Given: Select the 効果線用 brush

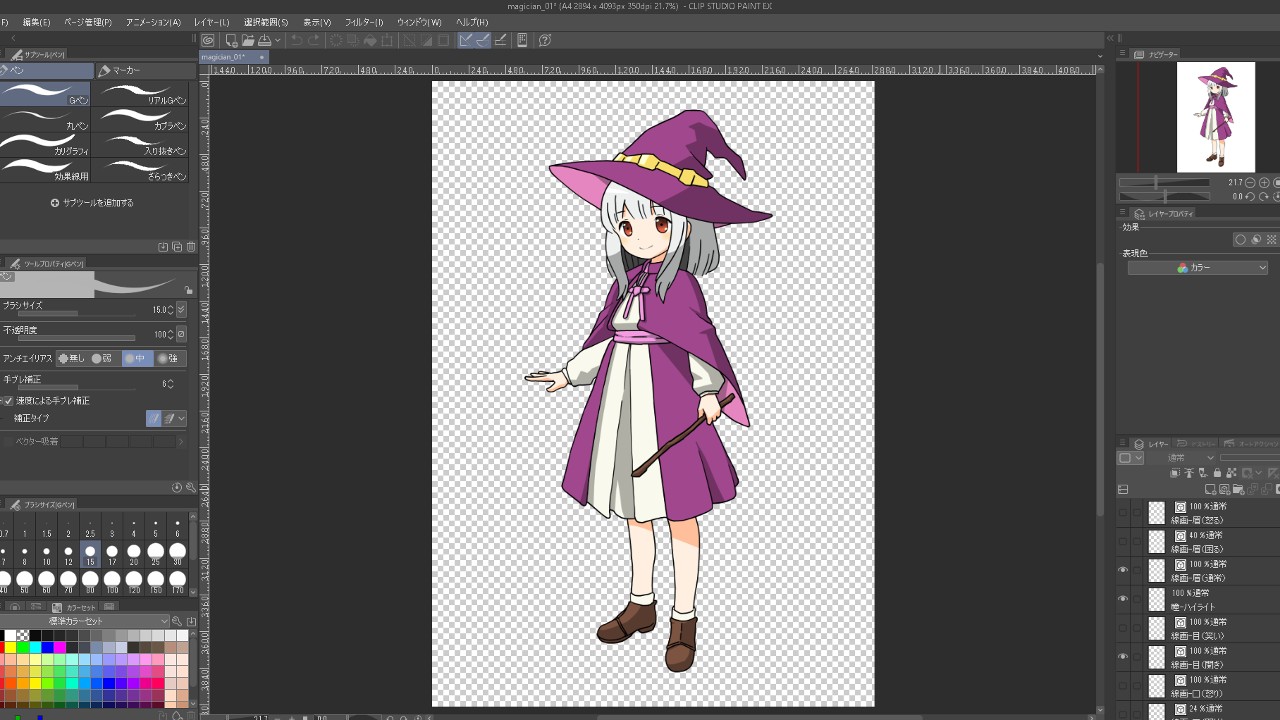Looking at the screenshot, I should tap(46, 170).
